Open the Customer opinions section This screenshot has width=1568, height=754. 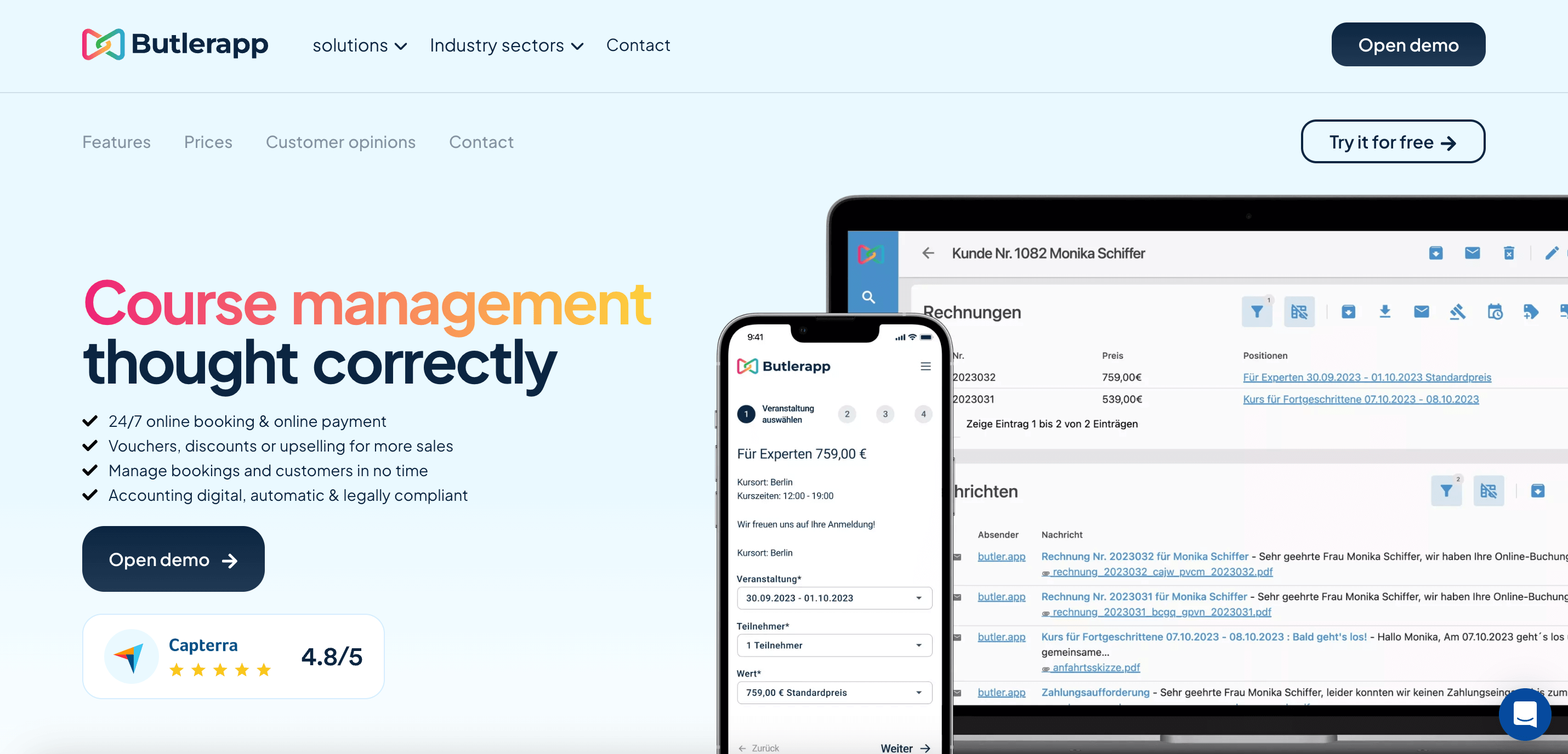click(340, 142)
